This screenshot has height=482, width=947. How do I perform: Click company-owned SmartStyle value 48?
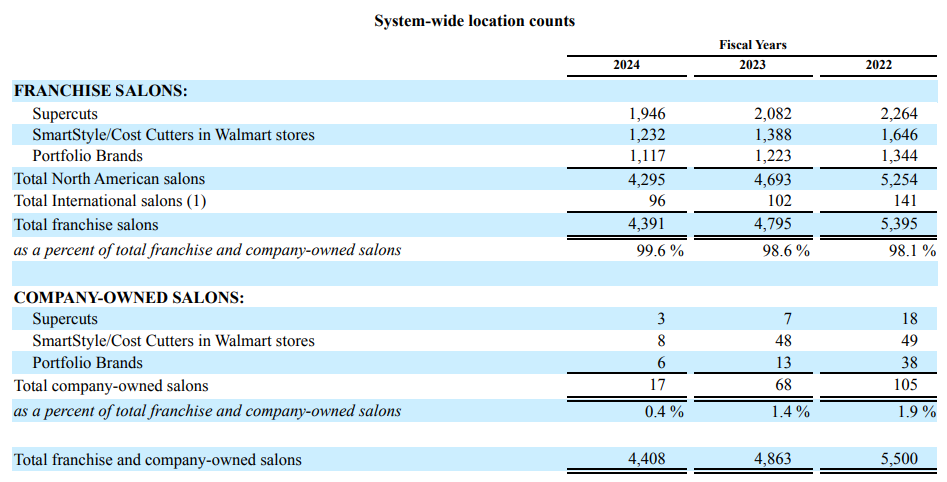(783, 341)
